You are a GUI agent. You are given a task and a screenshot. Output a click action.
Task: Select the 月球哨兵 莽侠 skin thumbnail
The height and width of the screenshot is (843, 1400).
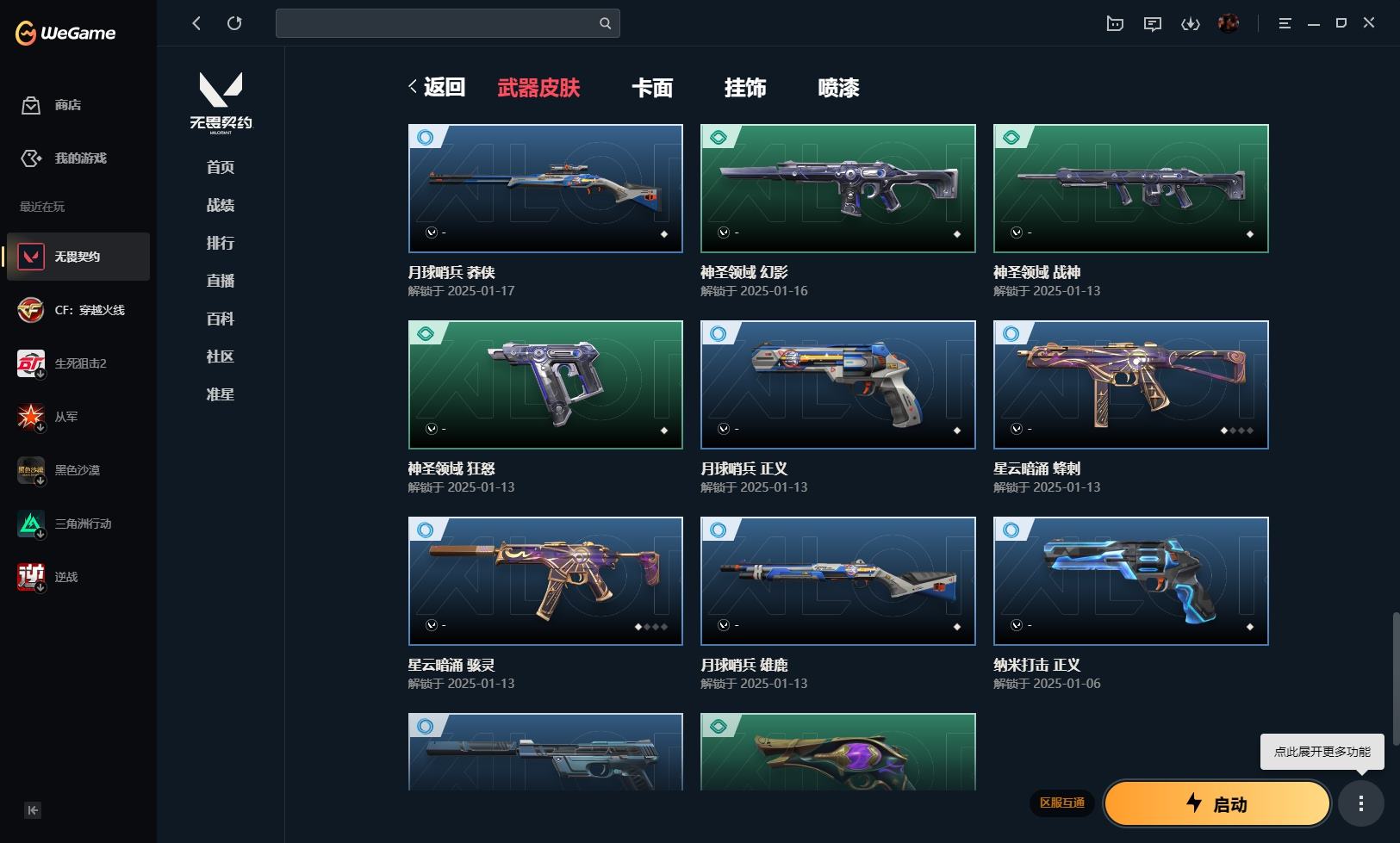[545, 189]
